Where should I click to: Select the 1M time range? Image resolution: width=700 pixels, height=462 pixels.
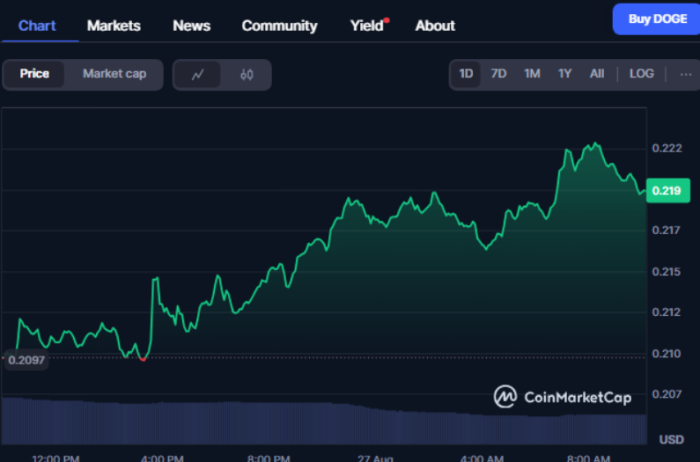pos(532,74)
